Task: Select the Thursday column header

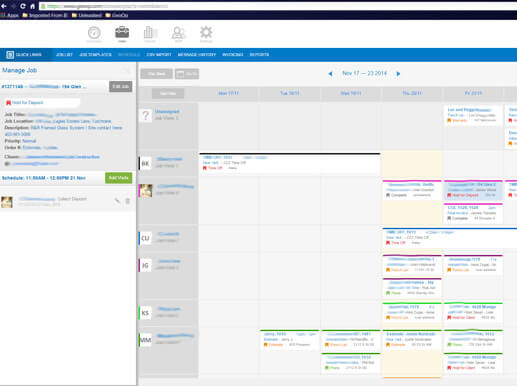Action: tap(412, 93)
